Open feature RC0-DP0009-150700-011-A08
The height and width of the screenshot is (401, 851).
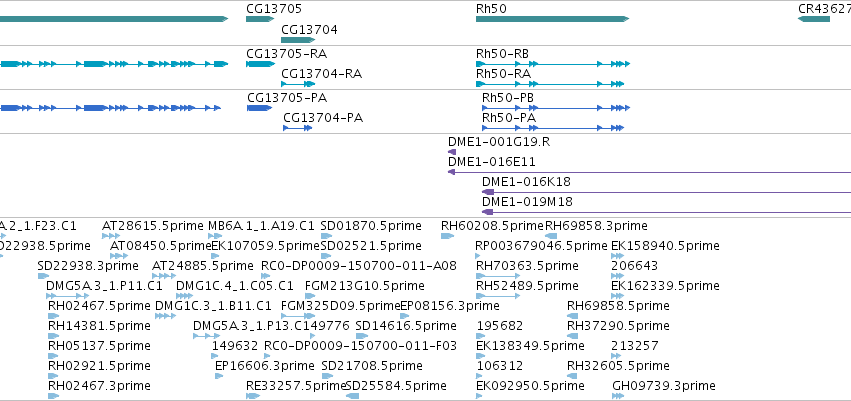(x=264, y=276)
